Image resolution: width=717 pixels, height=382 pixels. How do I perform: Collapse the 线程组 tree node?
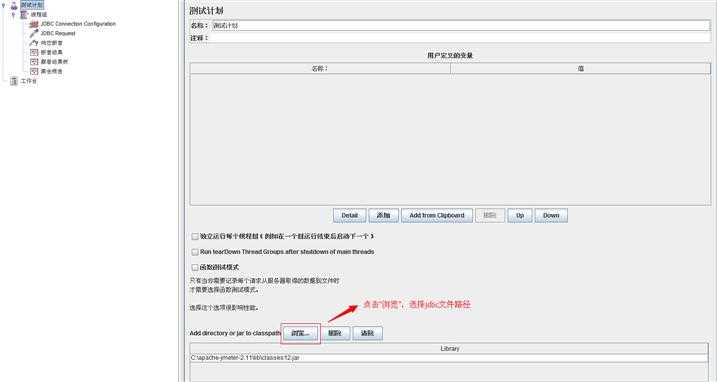[13, 15]
